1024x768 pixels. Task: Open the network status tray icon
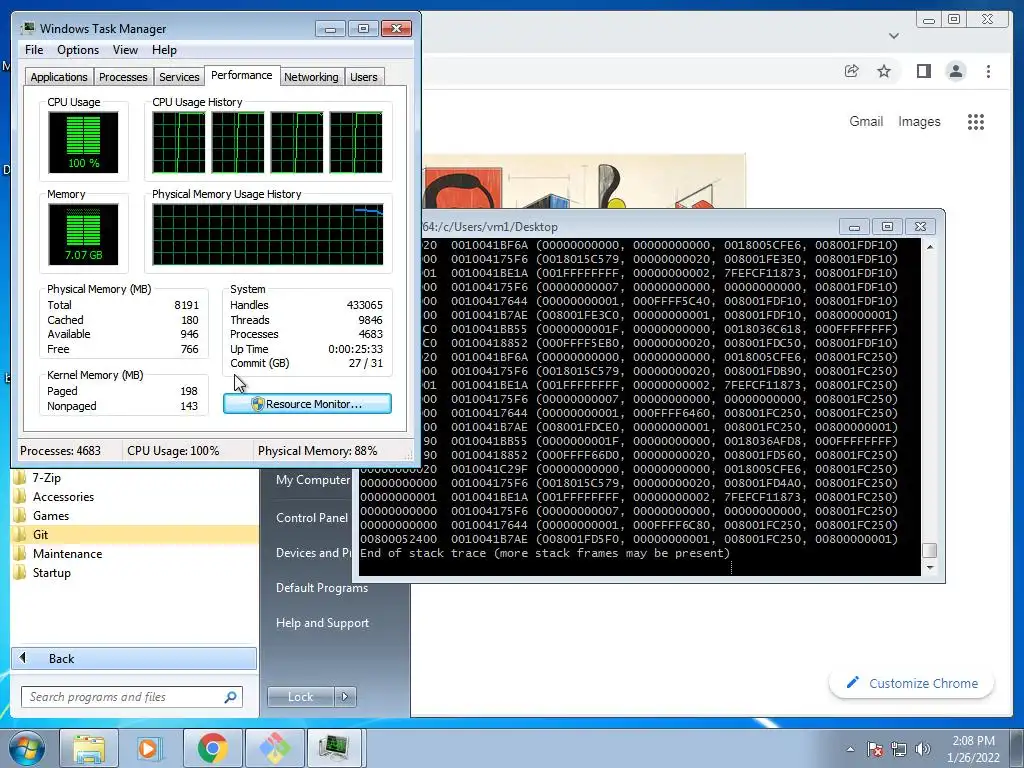coord(899,749)
